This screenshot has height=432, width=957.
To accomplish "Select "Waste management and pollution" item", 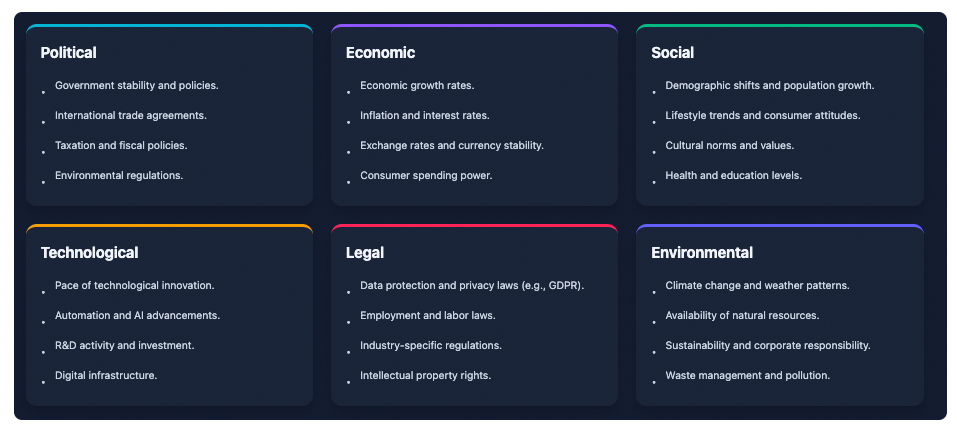I will coord(748,376).
